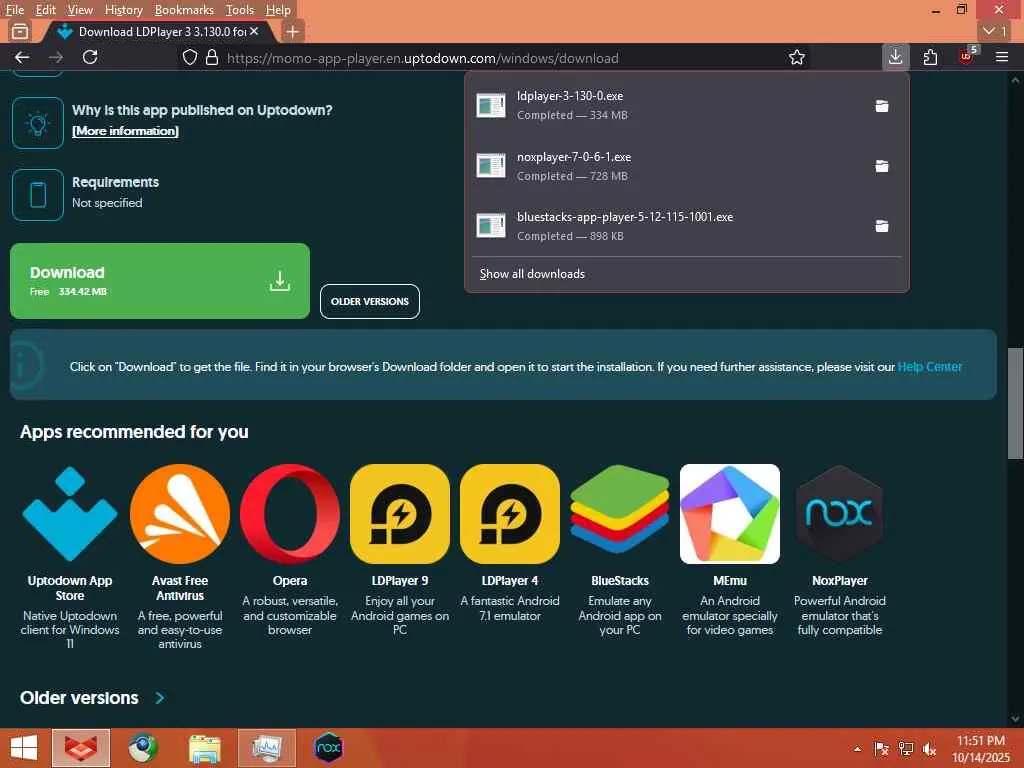Open the Opera browser app icon
This screenshot has height=768, width=1024.
coord(290,514)
